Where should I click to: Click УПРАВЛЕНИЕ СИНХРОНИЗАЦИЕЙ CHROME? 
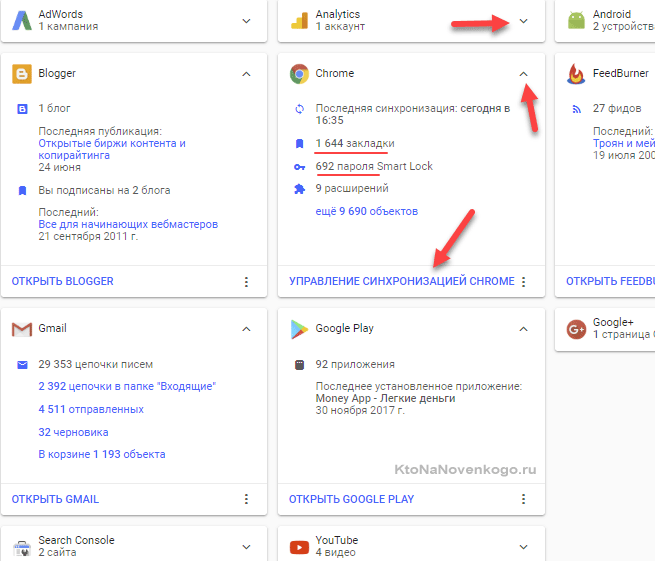tap(402, 281)
